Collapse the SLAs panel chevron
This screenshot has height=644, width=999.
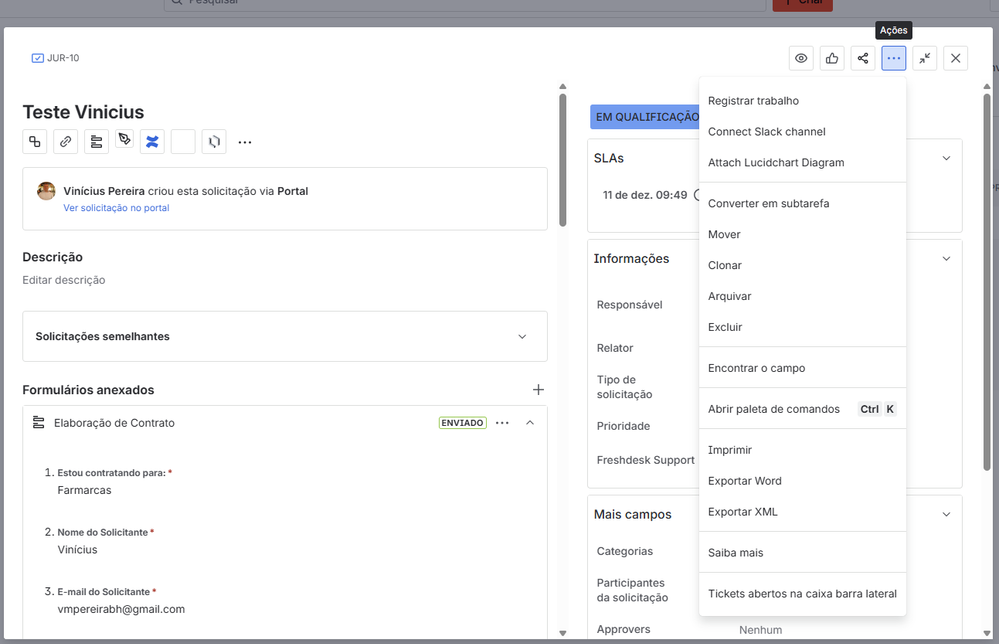pyautogui.click(x=947, y=158)
